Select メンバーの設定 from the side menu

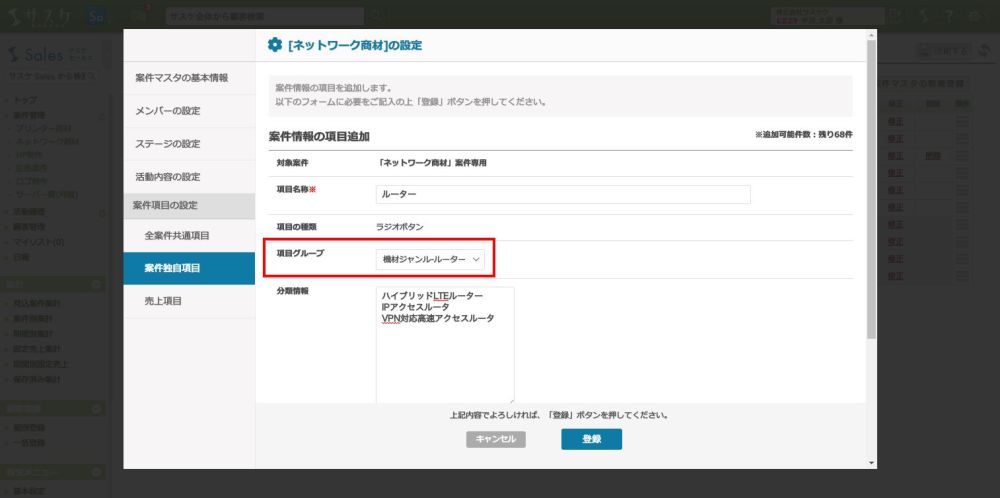(x=167, y=111)
